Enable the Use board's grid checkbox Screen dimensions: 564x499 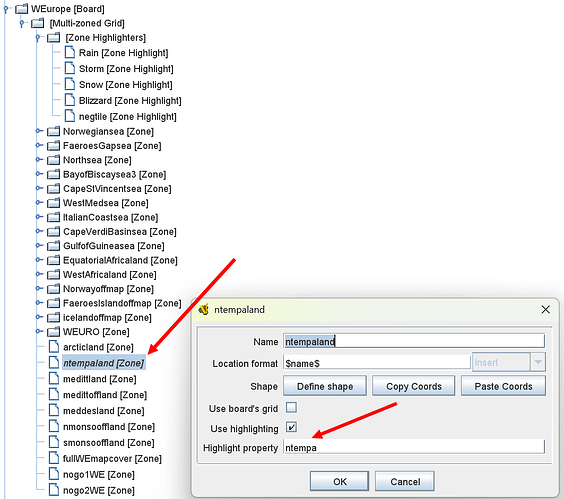(x=291, y=408)
